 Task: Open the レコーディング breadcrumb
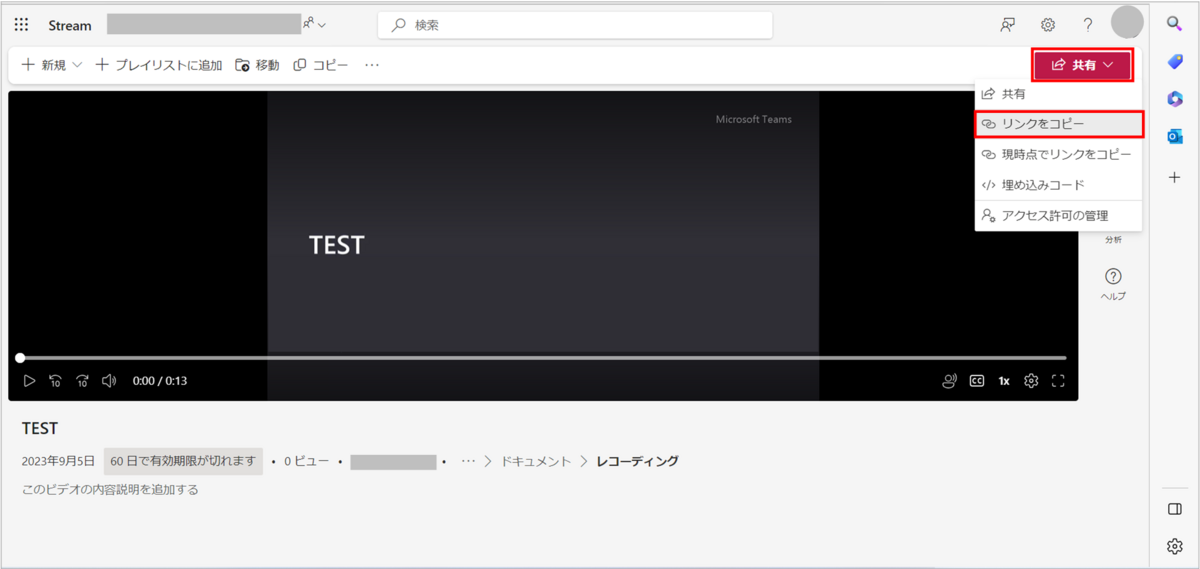tap(638, 462)
